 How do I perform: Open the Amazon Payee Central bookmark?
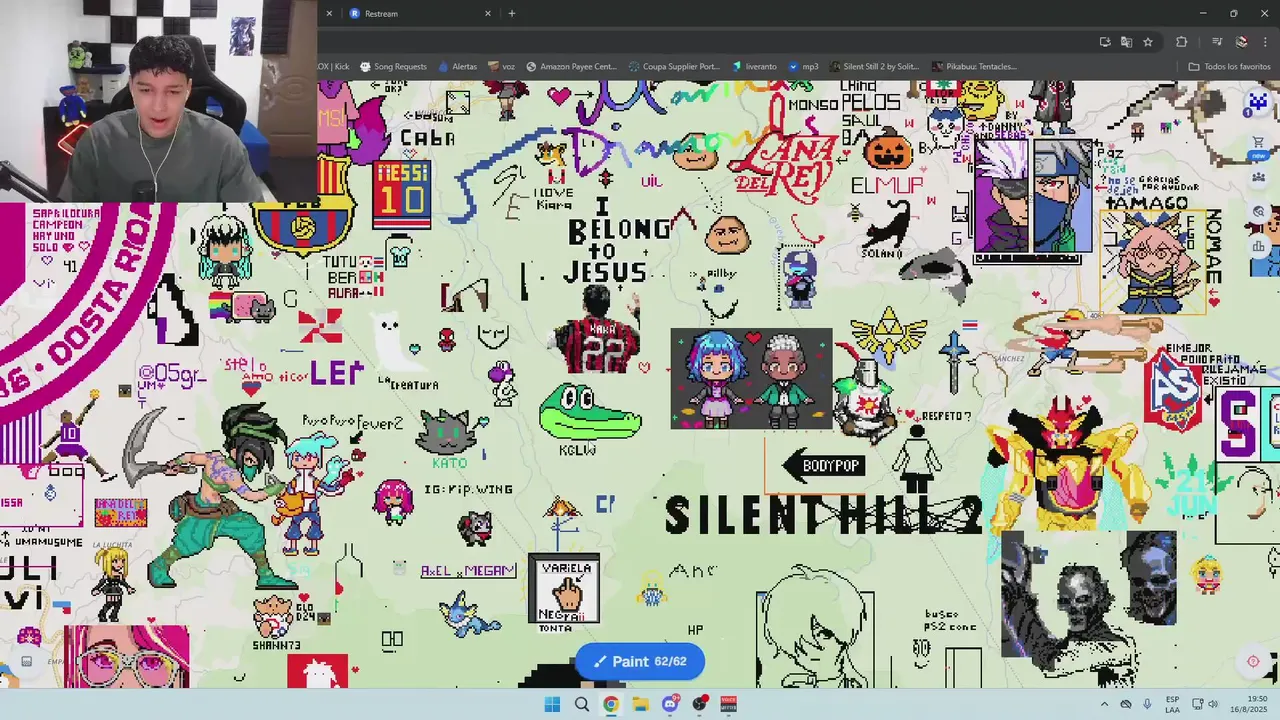point(572,67)
